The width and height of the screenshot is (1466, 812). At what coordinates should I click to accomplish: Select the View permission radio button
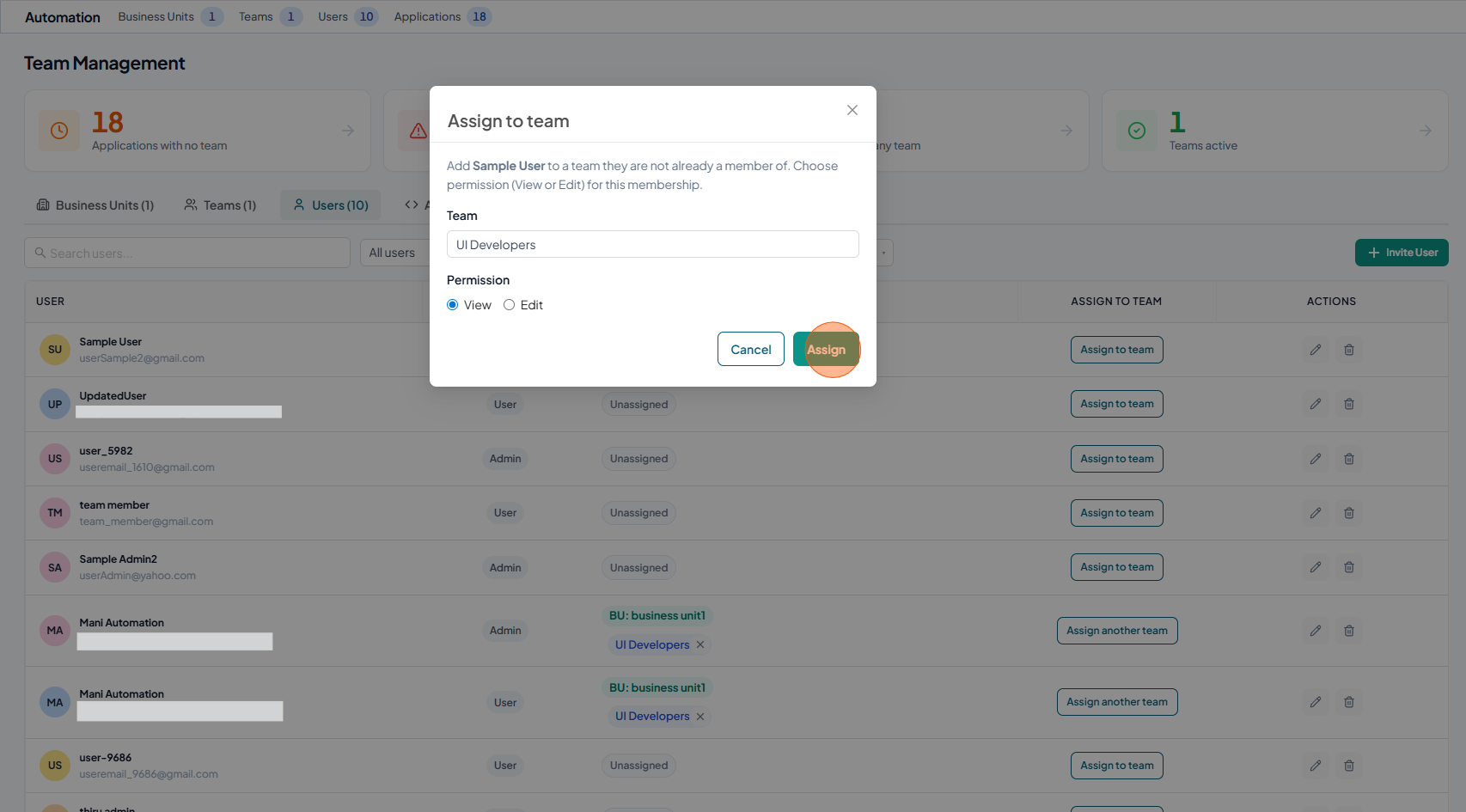pyautogui.click(x=453, y=305)
